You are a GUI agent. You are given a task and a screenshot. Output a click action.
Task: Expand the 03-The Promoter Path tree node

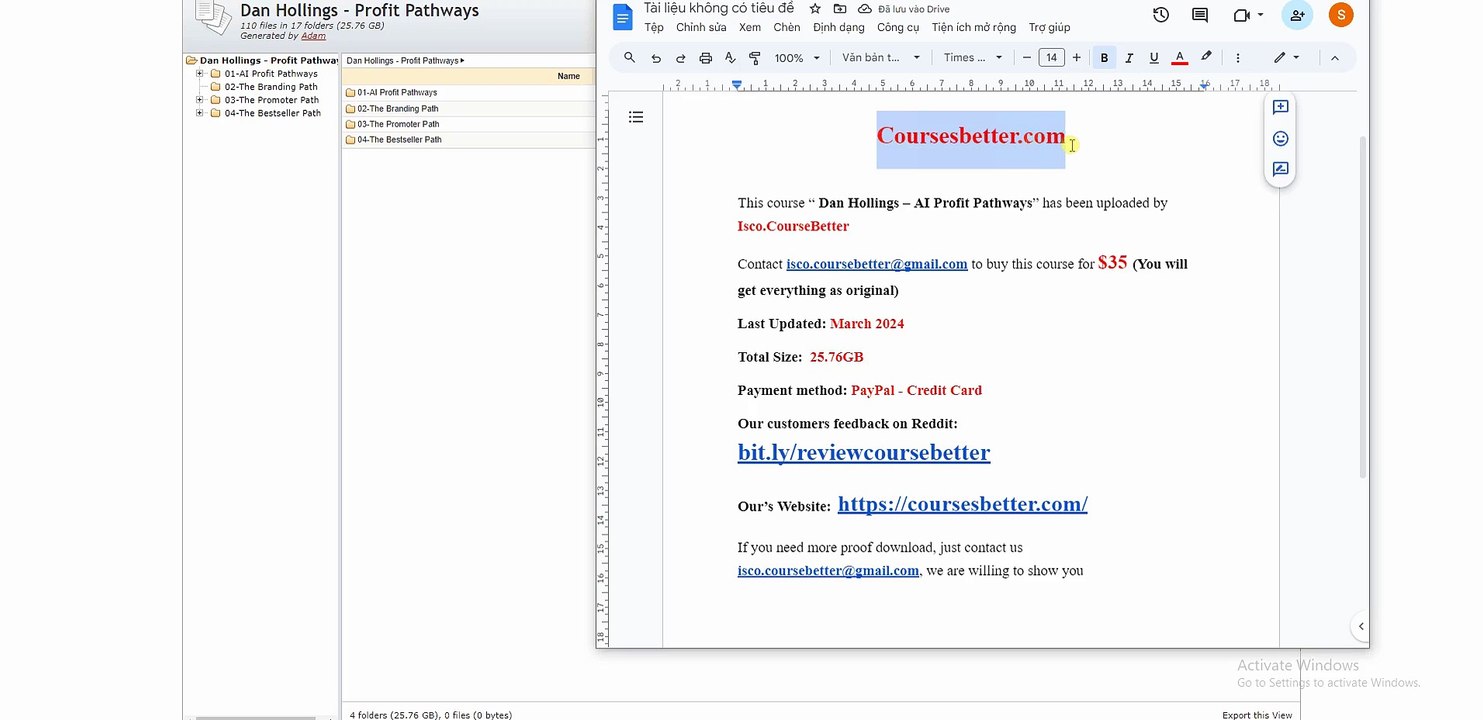tap(200, 100)
